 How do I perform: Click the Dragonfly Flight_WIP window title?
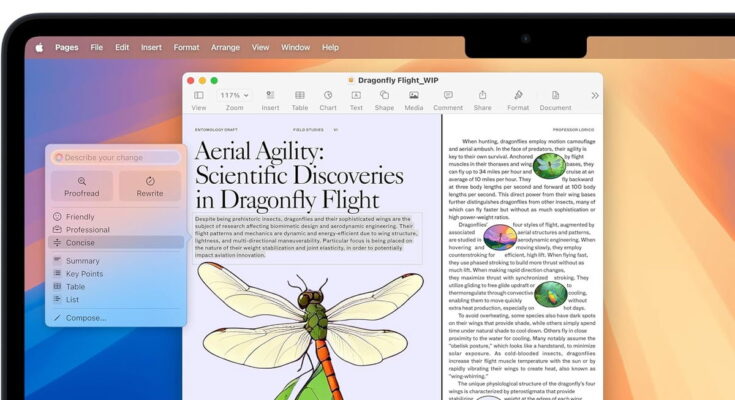click(x=398, y=81)
